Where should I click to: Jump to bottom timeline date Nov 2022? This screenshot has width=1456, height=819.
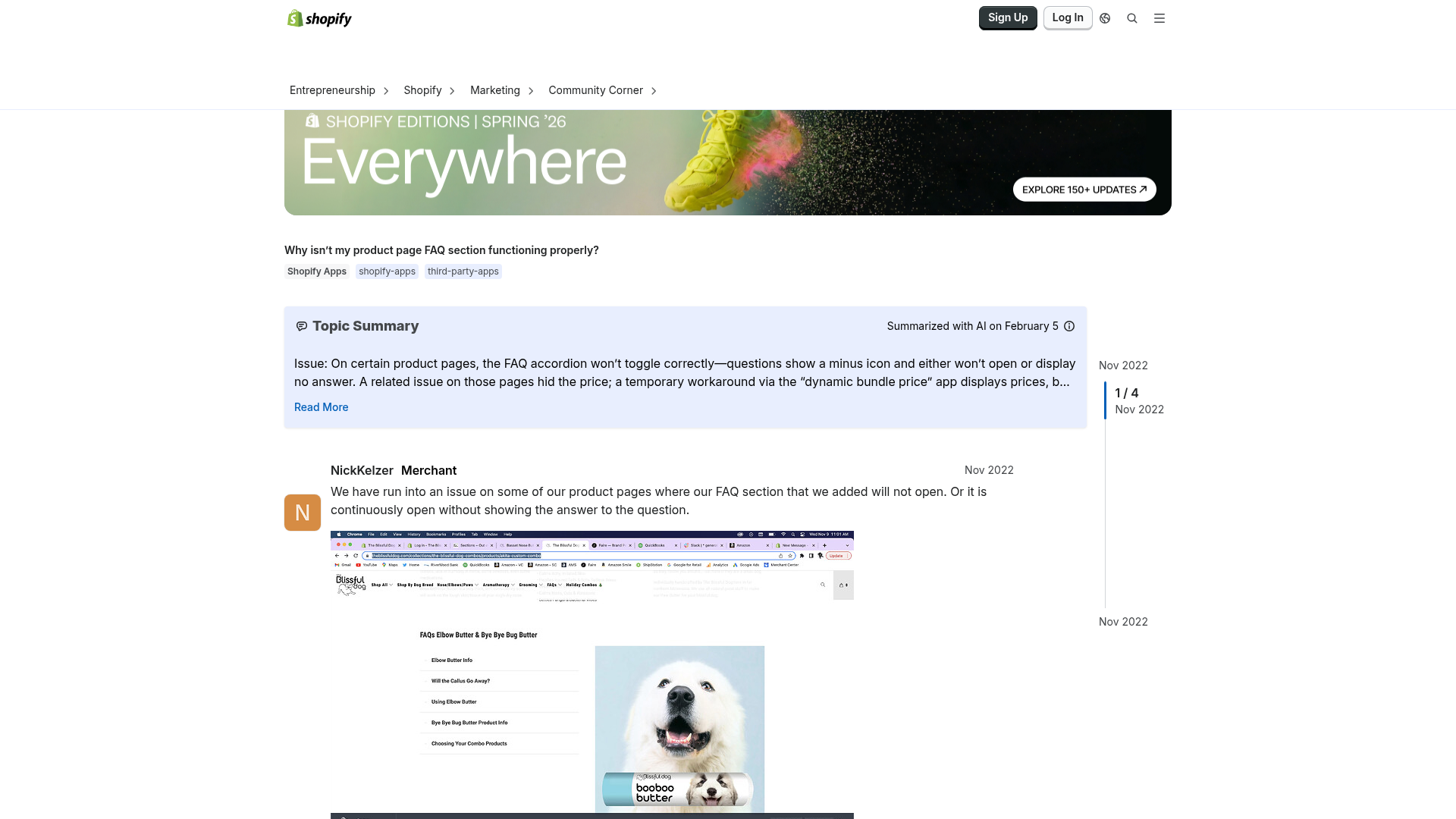(1123, 622)
